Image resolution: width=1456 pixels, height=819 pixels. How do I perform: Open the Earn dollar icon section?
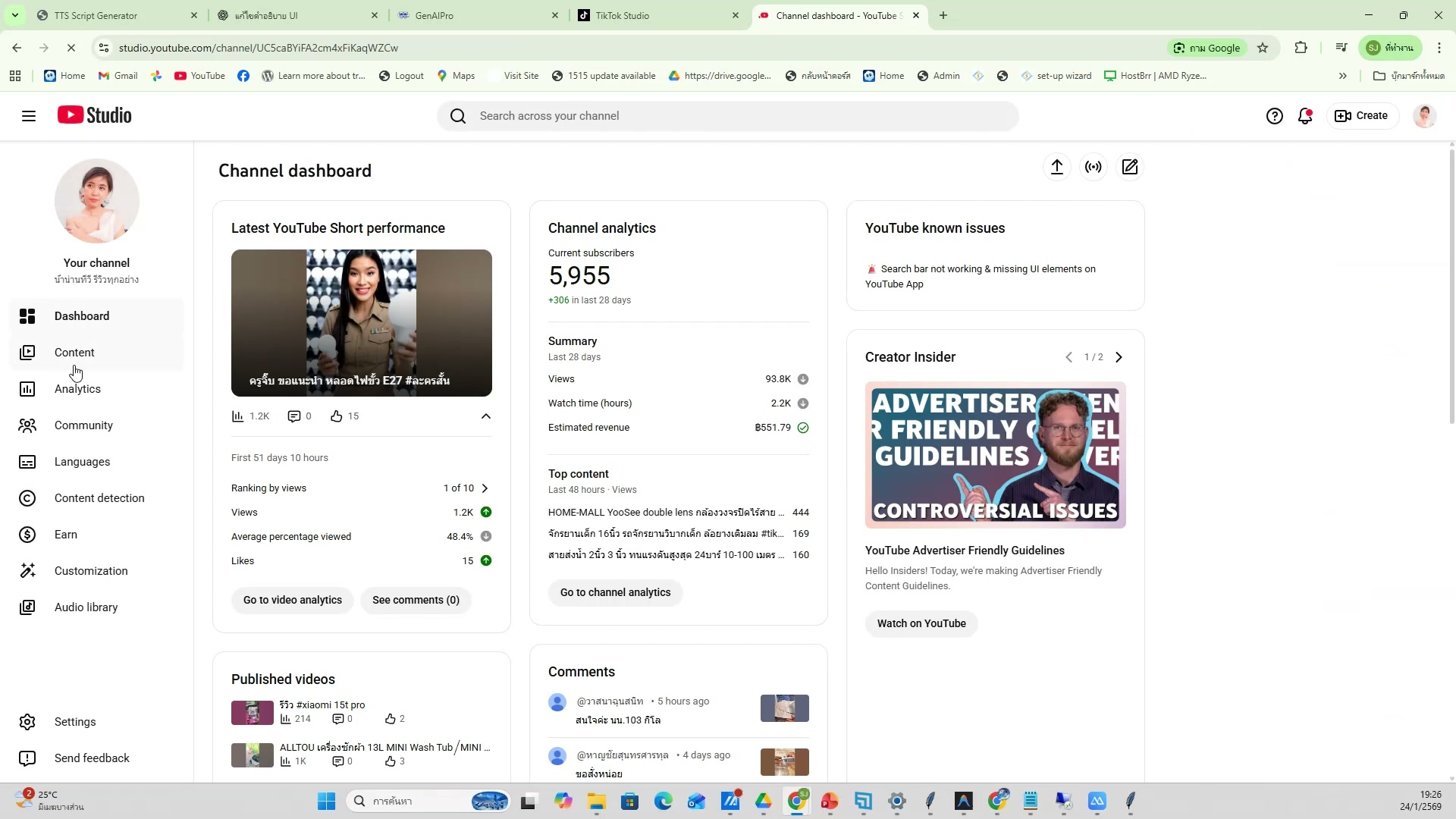(65, 535)
